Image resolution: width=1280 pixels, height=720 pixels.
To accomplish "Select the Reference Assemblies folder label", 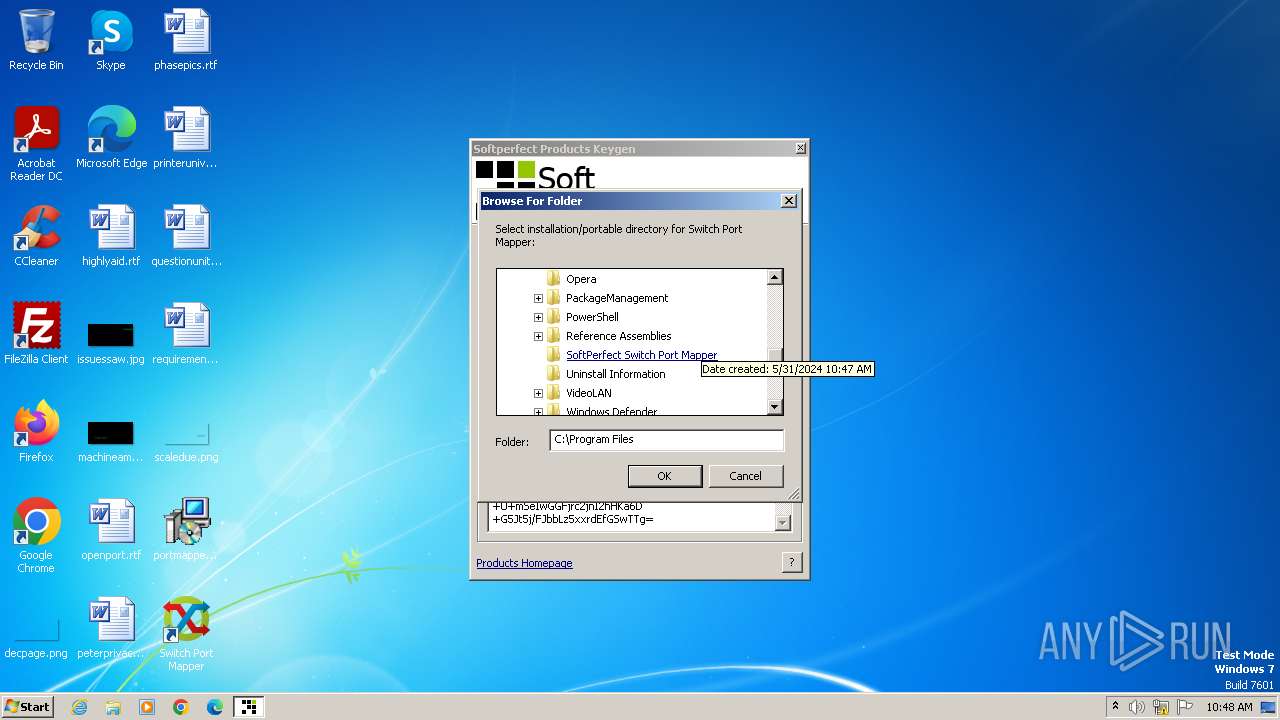I will pyautogui.click(x=618, y=336).
